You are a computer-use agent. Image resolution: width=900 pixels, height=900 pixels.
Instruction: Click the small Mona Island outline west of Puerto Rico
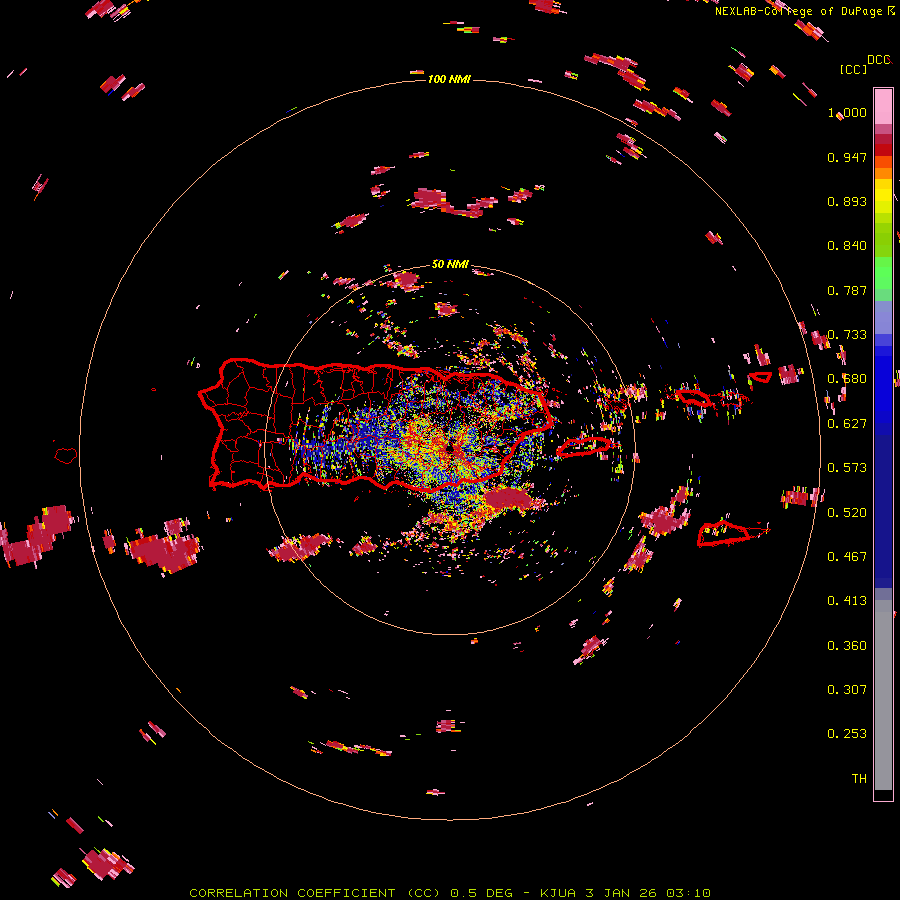click(66, 455)
